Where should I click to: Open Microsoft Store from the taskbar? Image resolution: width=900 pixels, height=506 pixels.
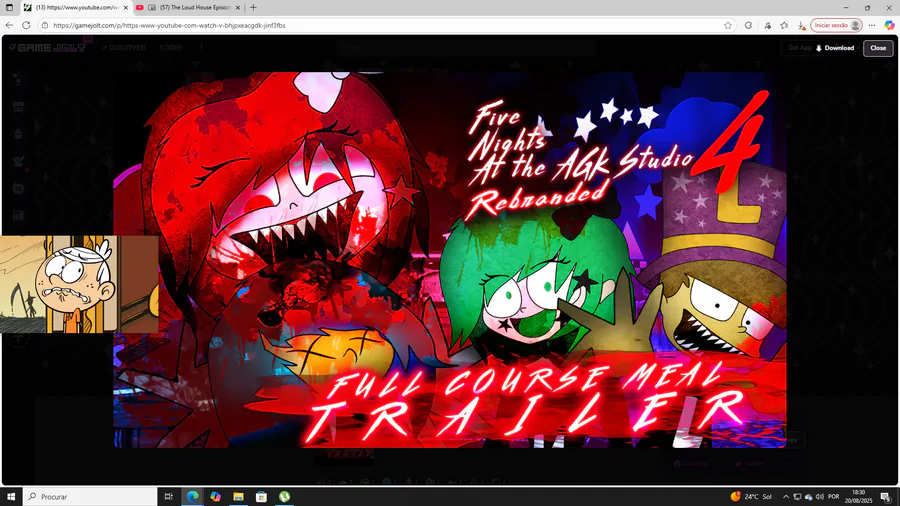[x=261, y=496]
